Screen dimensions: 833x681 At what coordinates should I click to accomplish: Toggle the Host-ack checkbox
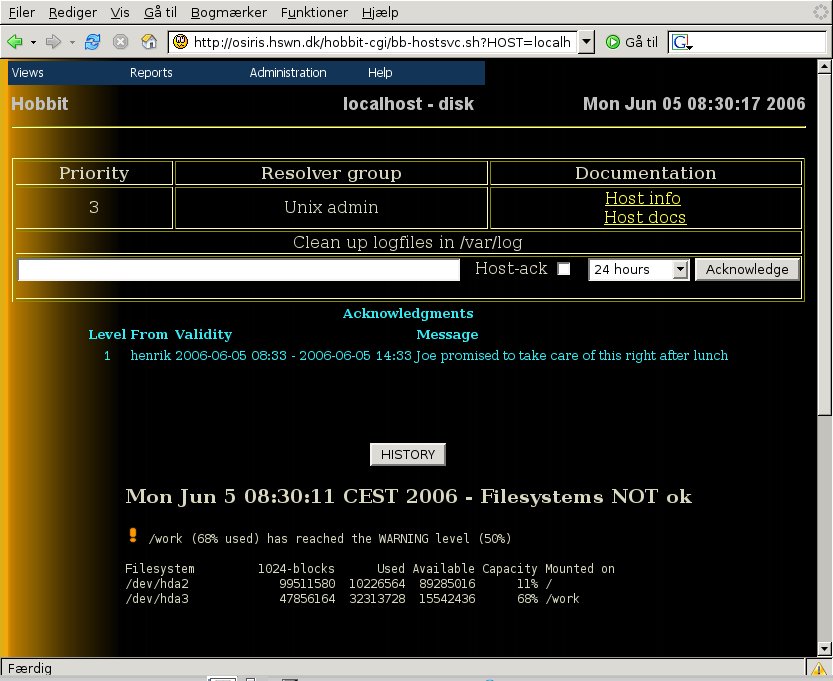[564, 269]
